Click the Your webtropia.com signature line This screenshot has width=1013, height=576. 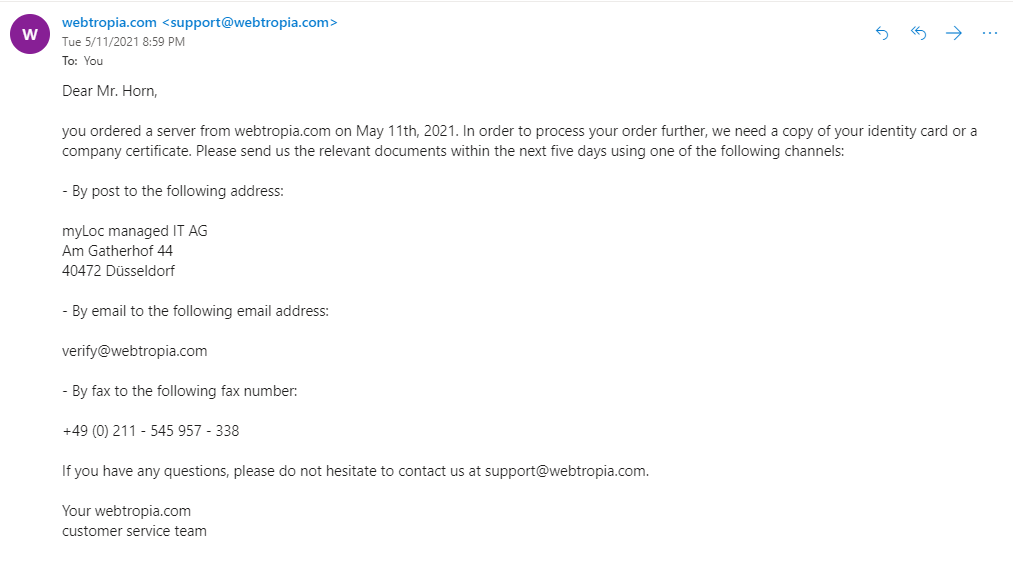pyautogui.click(x=127, y=511)
